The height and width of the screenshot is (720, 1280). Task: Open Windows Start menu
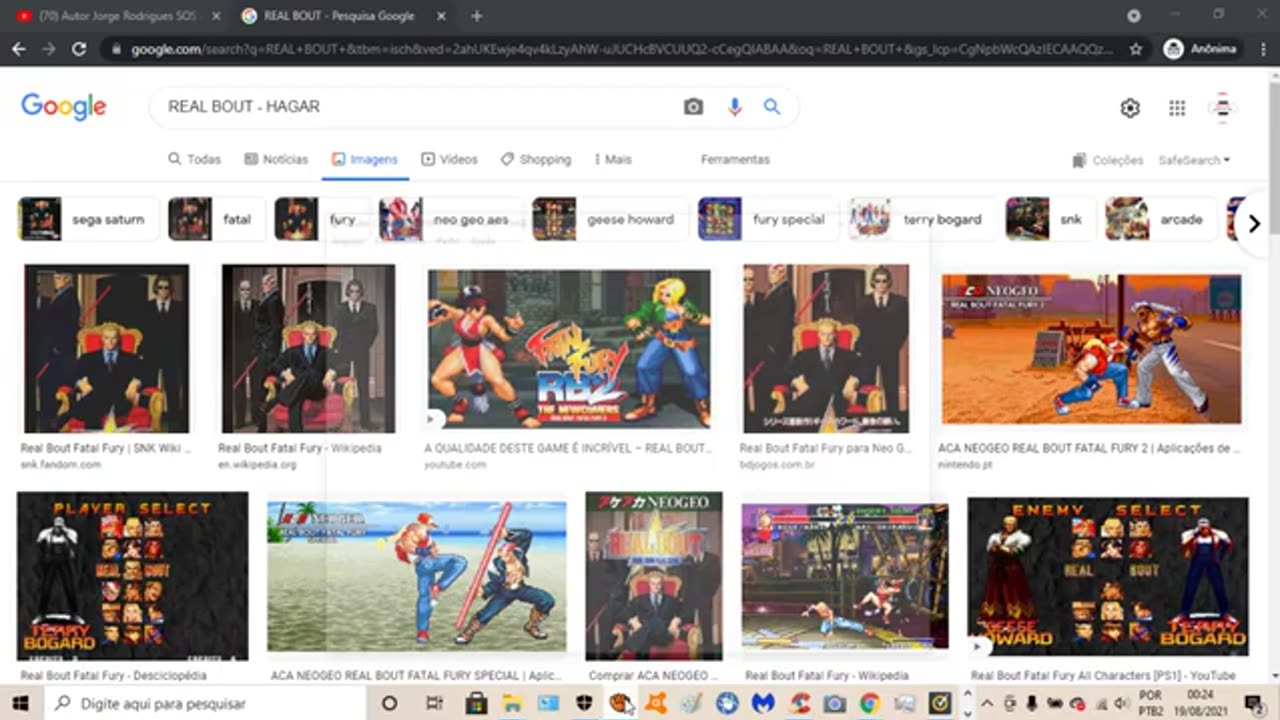(x=22, y=703)
